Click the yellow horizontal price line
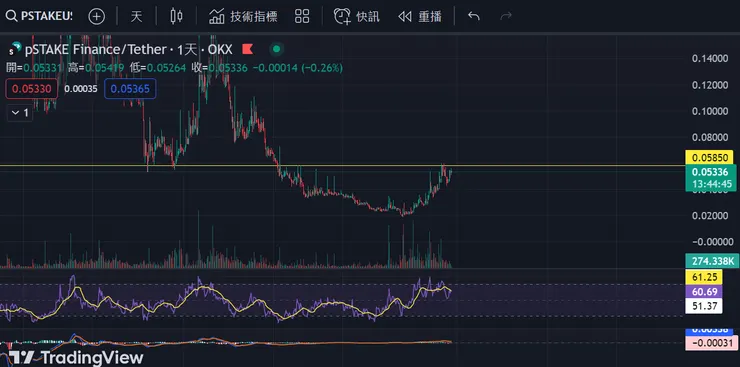The height and width of the screenshot is (367, 740). coord(342,166)
